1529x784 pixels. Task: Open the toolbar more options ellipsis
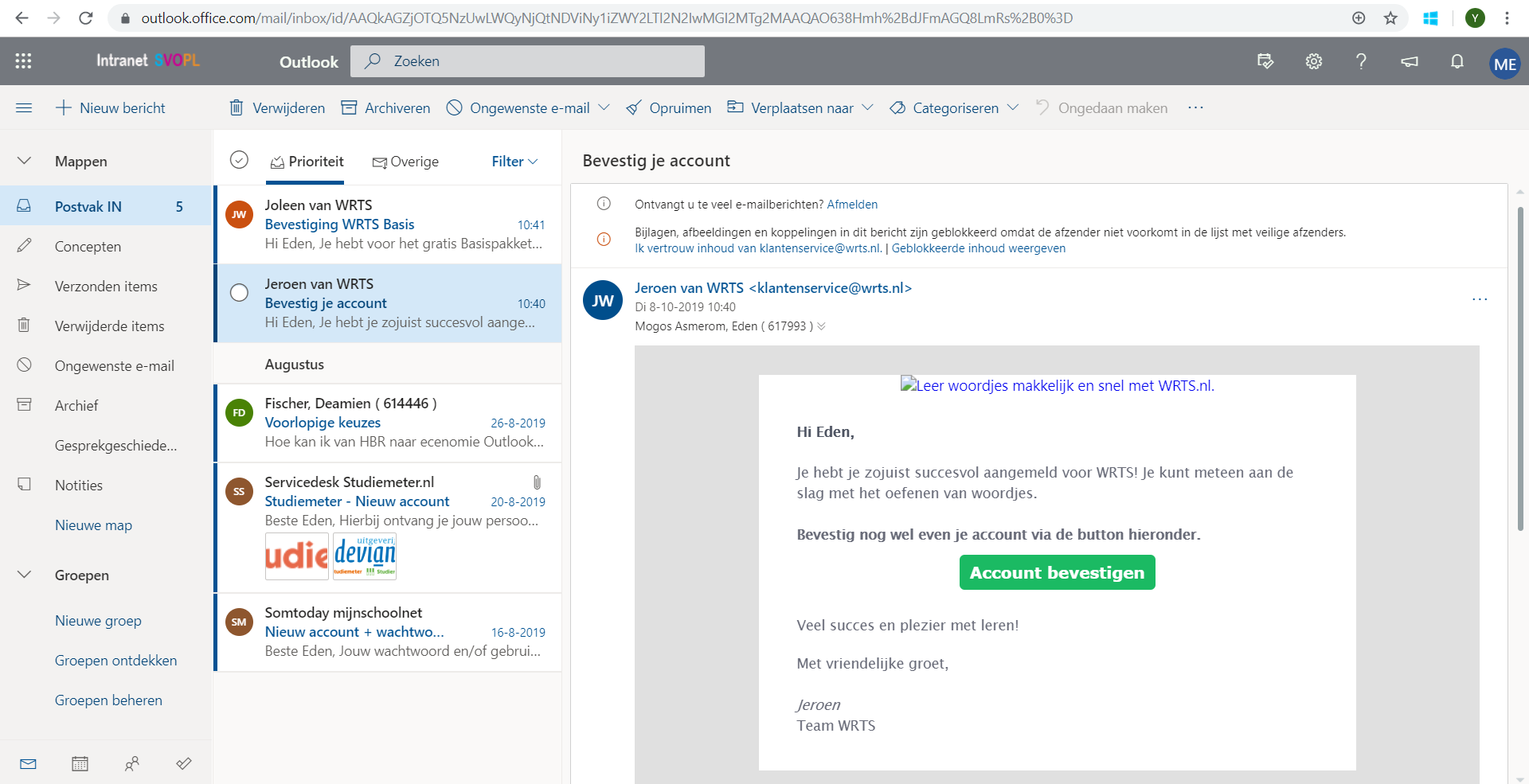(x=1195, y=107)
